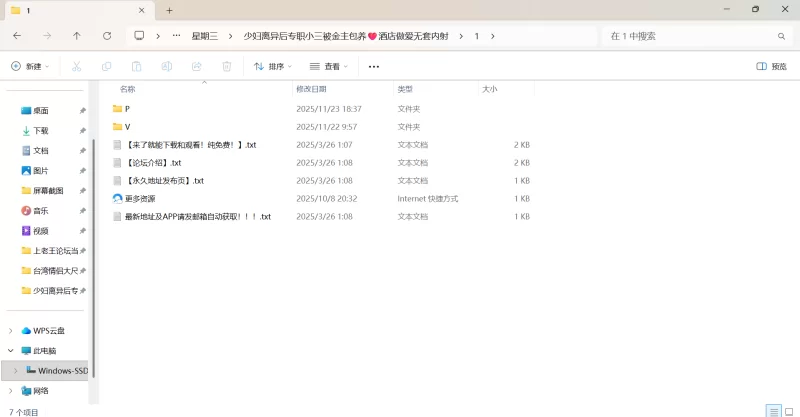
Task: Open the more options ellipsis menu
Action: (374, 67)
